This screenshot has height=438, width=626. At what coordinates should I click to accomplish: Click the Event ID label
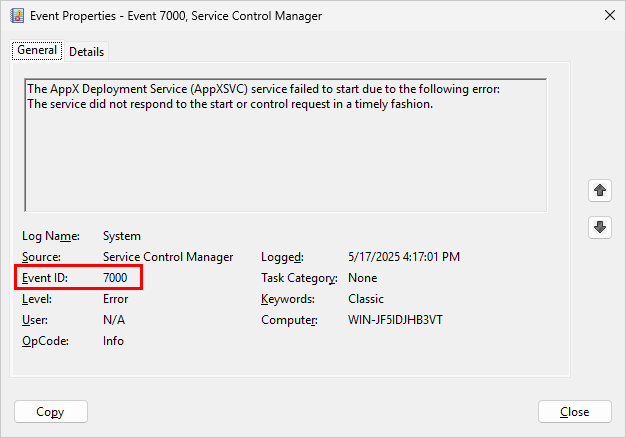pyautogui.click(x=43, y=278)
